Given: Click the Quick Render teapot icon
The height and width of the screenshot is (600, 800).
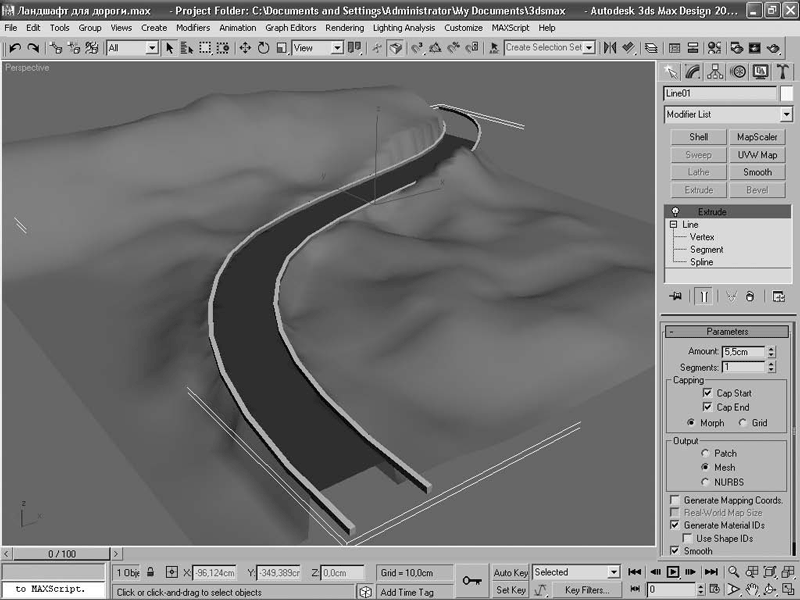Looking at the screenshot, I should 774,48.
